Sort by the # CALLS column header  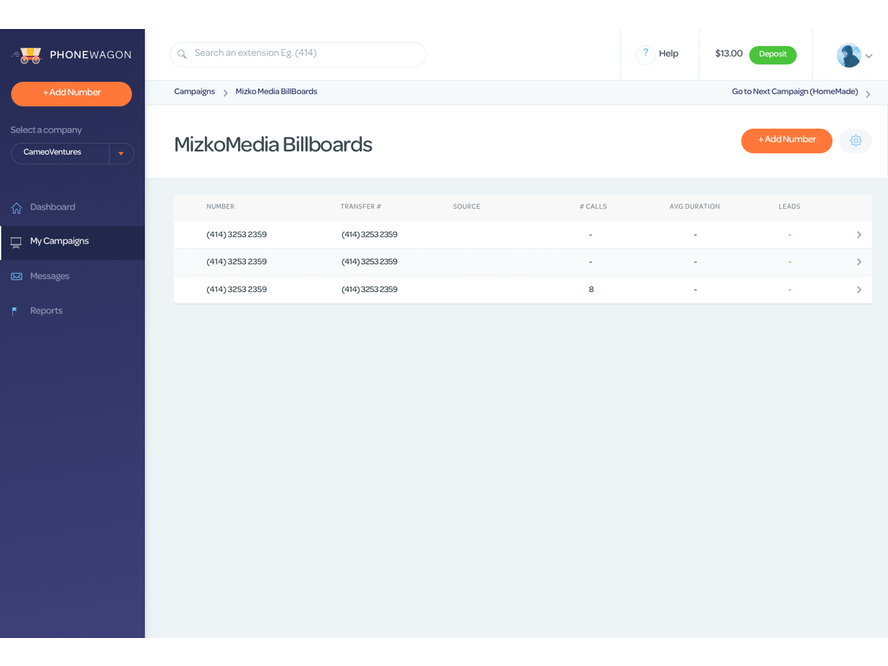pos(593,207)
